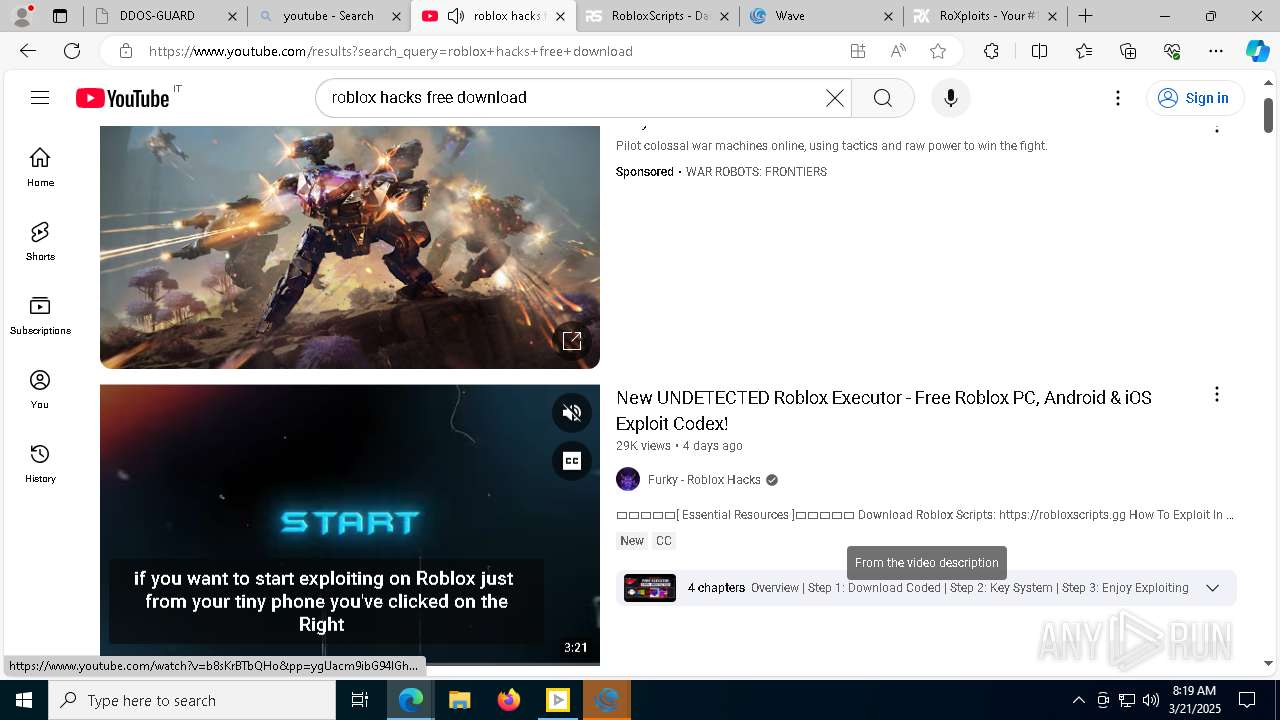Open more options for the sponsored ad
This screenshot has height=720, width=1280.
click(1216, 127)
